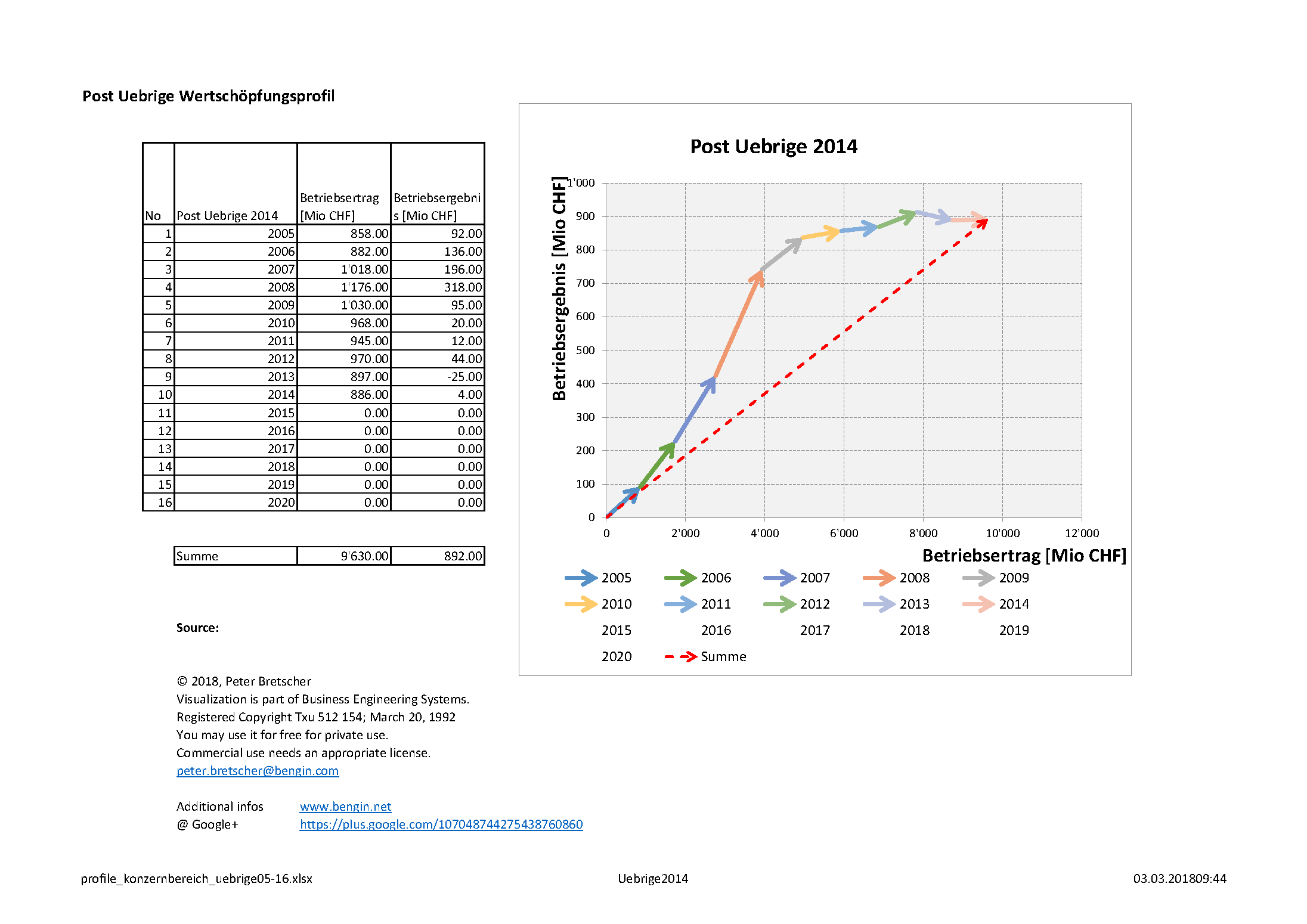
Task: Click the red dashed Summe legend arrow
Action: [680, 656]
